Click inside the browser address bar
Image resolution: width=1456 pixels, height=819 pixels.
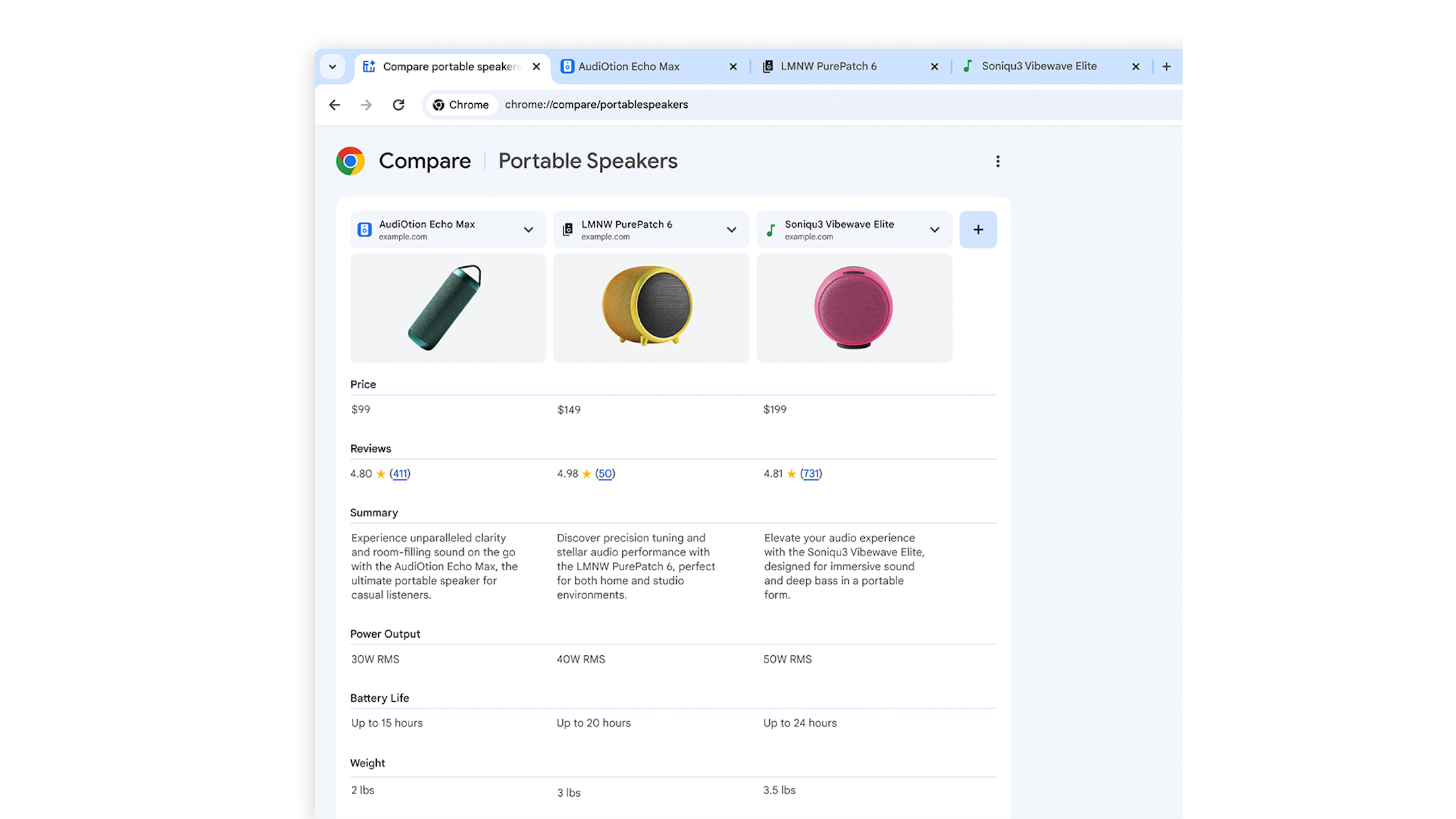(x=596, y=103)
